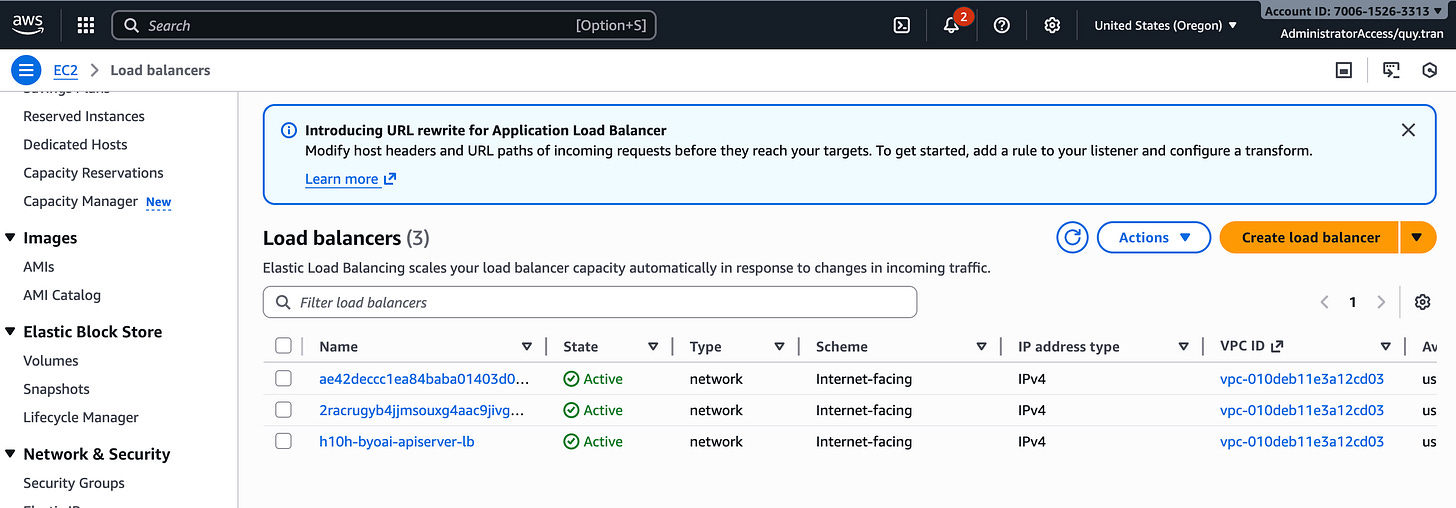The image size is (1456, 508).
Task: Focus the Filter load balancers field
Action: pos(590,302)
